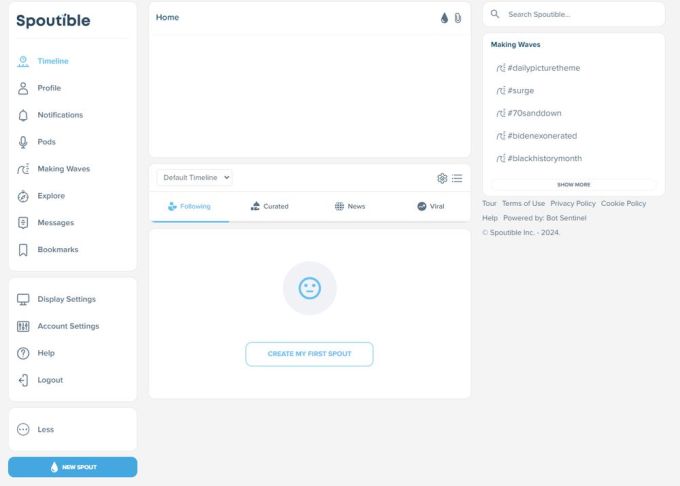Click the Help question mark icon

(x=23, y=353)
